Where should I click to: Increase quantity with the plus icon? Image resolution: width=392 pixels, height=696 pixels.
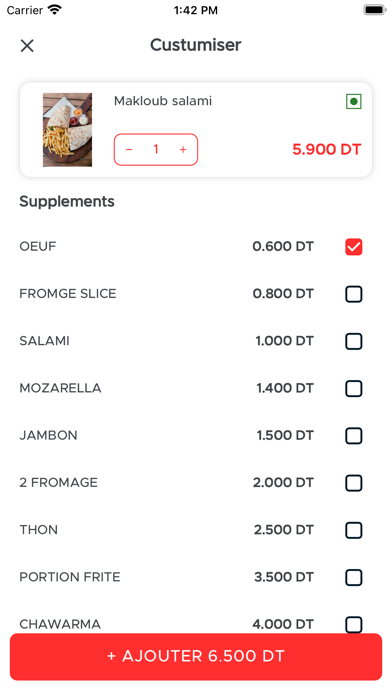pos(183,150)
